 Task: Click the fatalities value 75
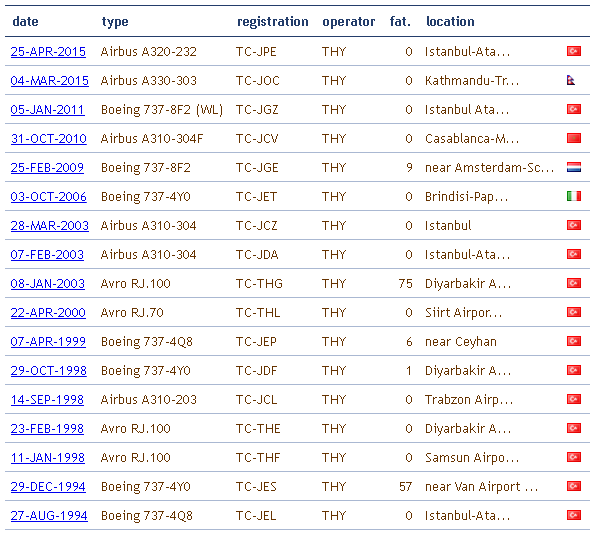(406, 283)
